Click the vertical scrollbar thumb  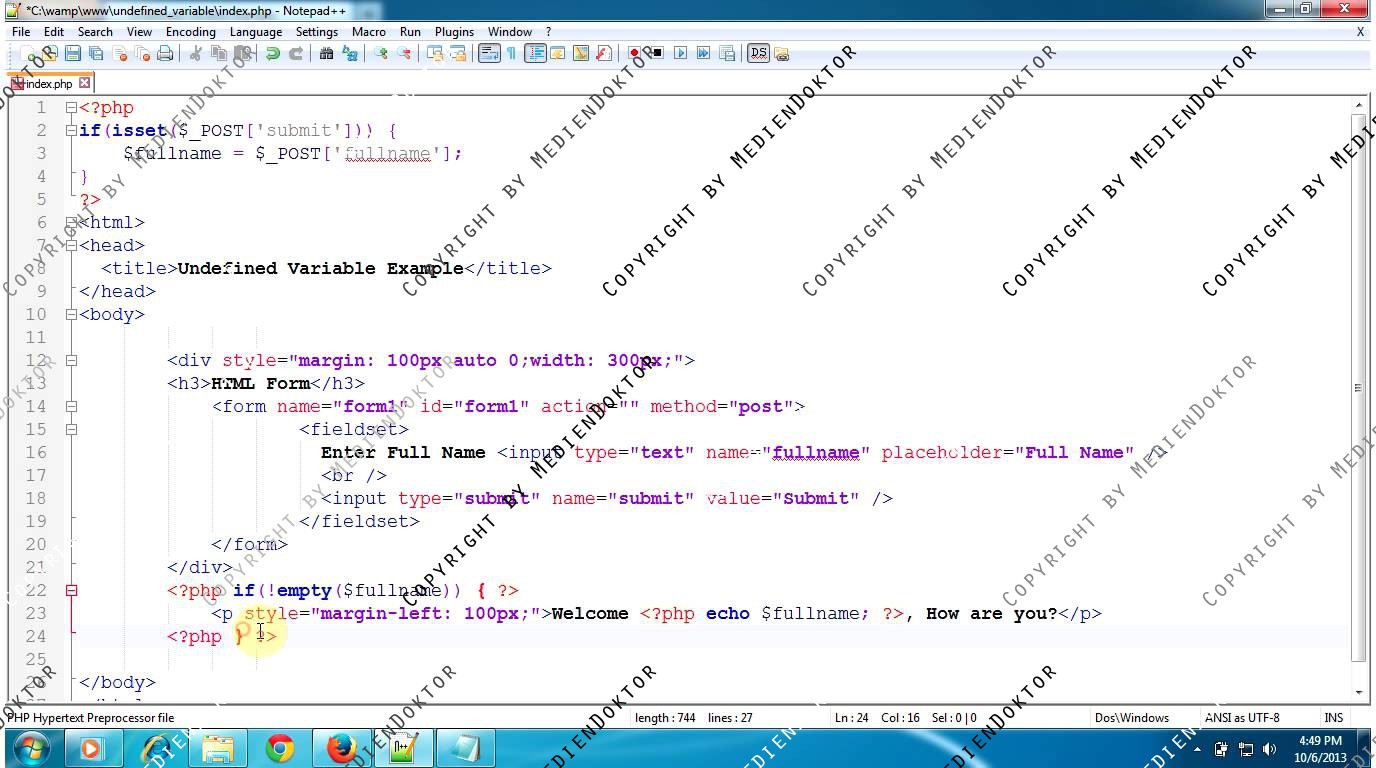1359,388
